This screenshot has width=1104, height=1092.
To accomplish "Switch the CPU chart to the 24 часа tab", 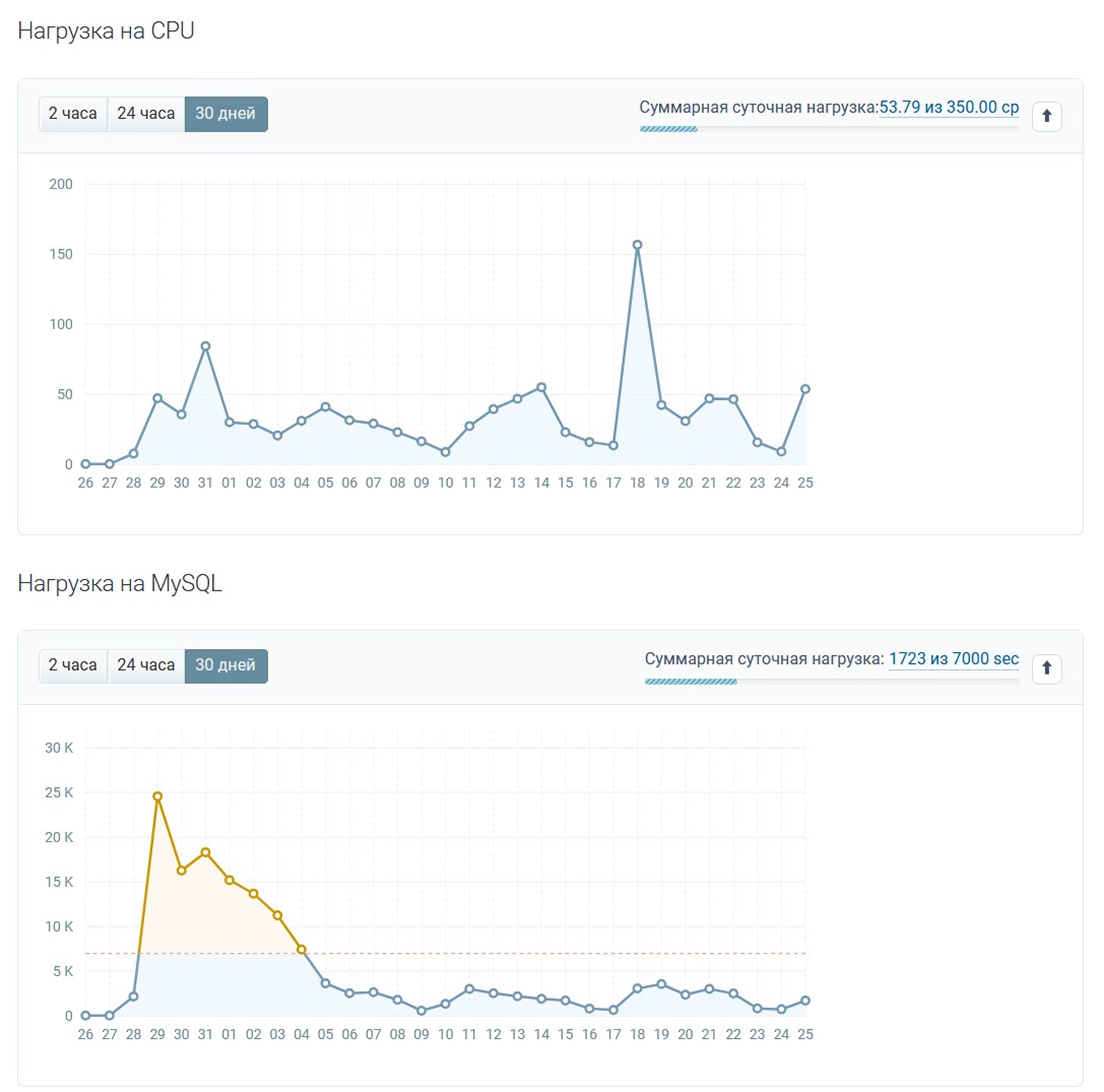I will click(146, 114).
